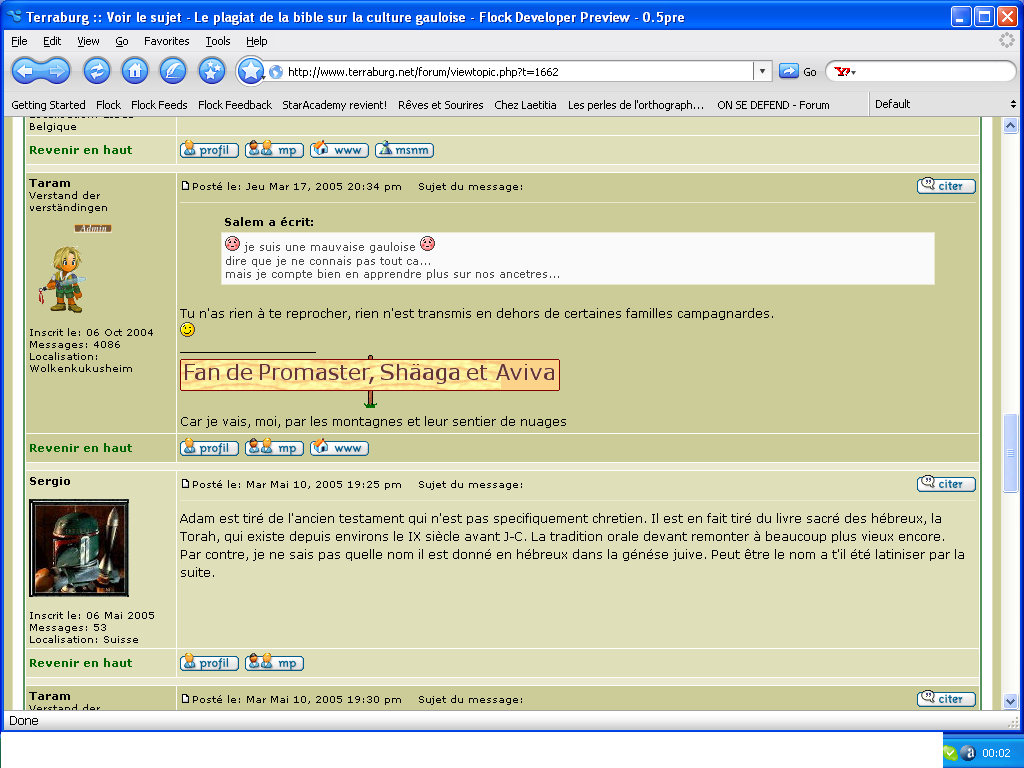Click the Fan de Promaster signature banner

pyautogui.click(x=370, y=374)
